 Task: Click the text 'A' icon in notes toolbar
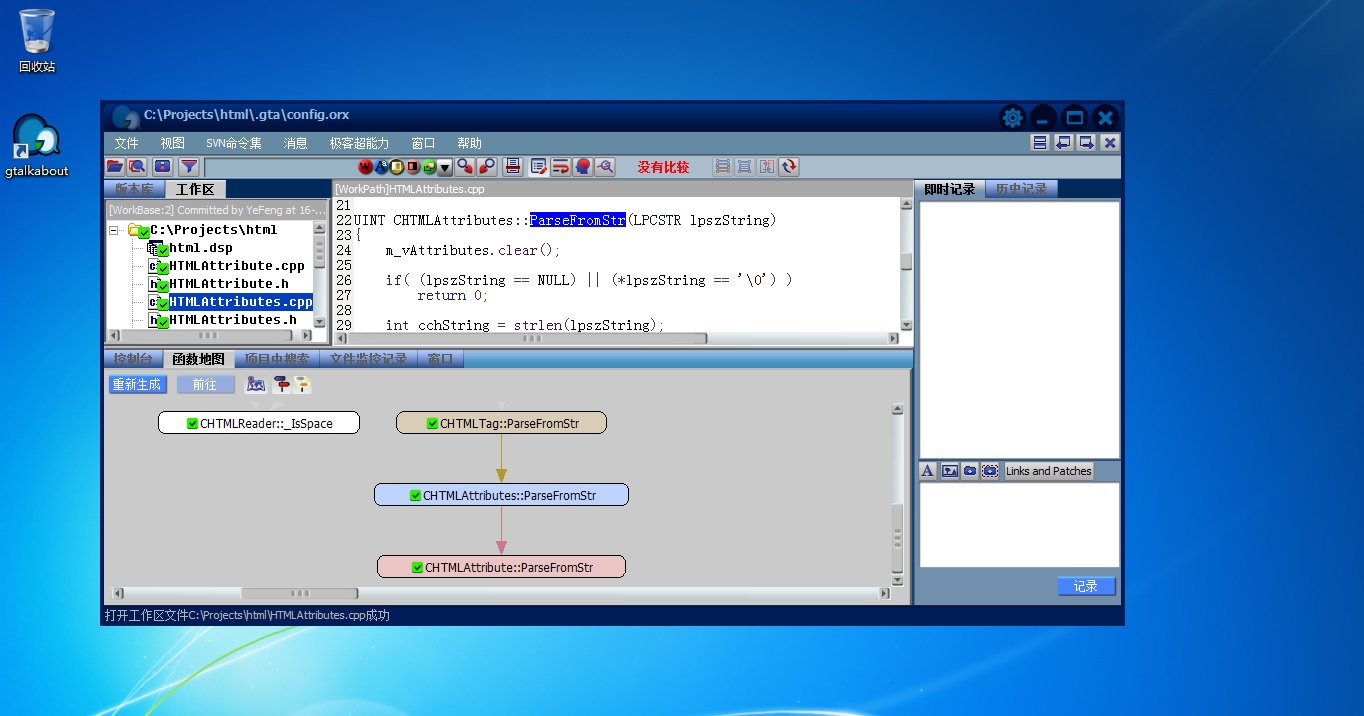(928, 471)
